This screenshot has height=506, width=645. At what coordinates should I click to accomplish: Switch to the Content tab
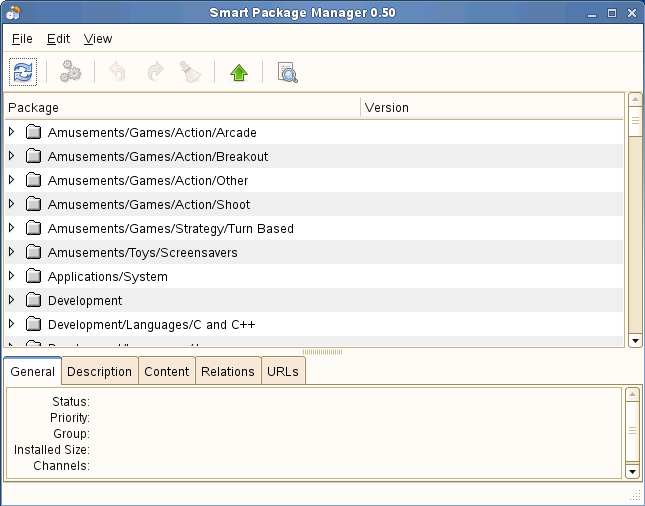click(167, 371)
